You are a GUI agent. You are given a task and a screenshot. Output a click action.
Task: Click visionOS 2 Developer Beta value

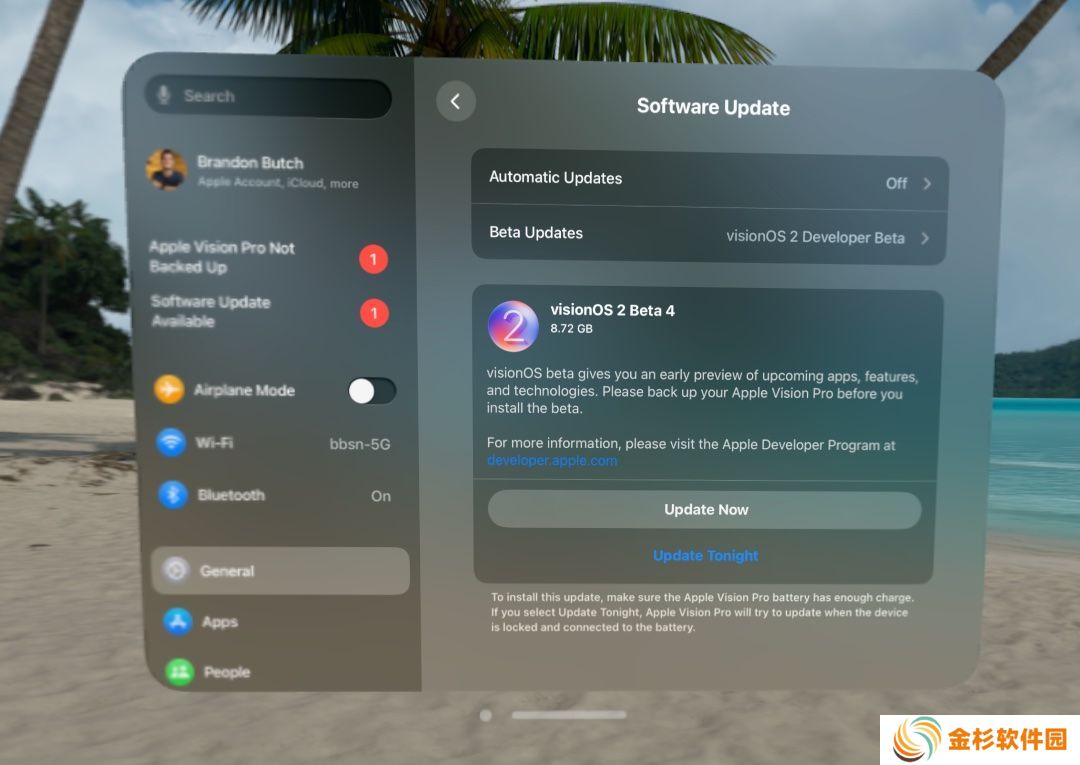coord(816,237)
